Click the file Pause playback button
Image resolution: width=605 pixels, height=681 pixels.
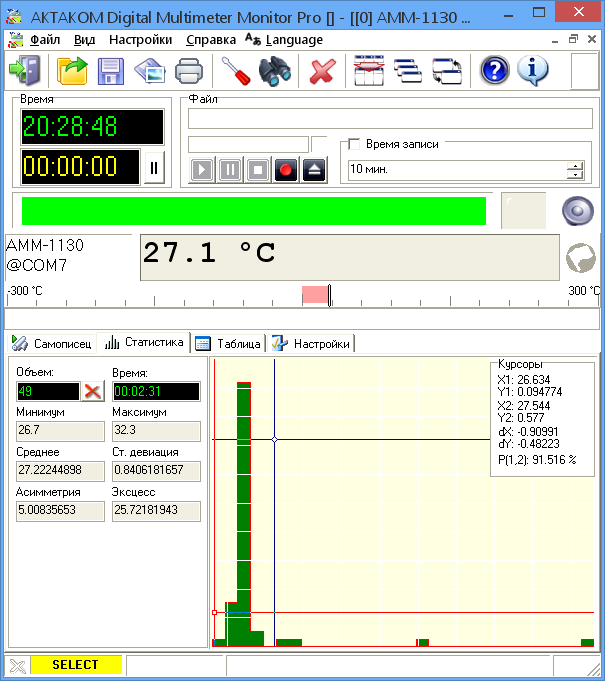tap(230, 169)
